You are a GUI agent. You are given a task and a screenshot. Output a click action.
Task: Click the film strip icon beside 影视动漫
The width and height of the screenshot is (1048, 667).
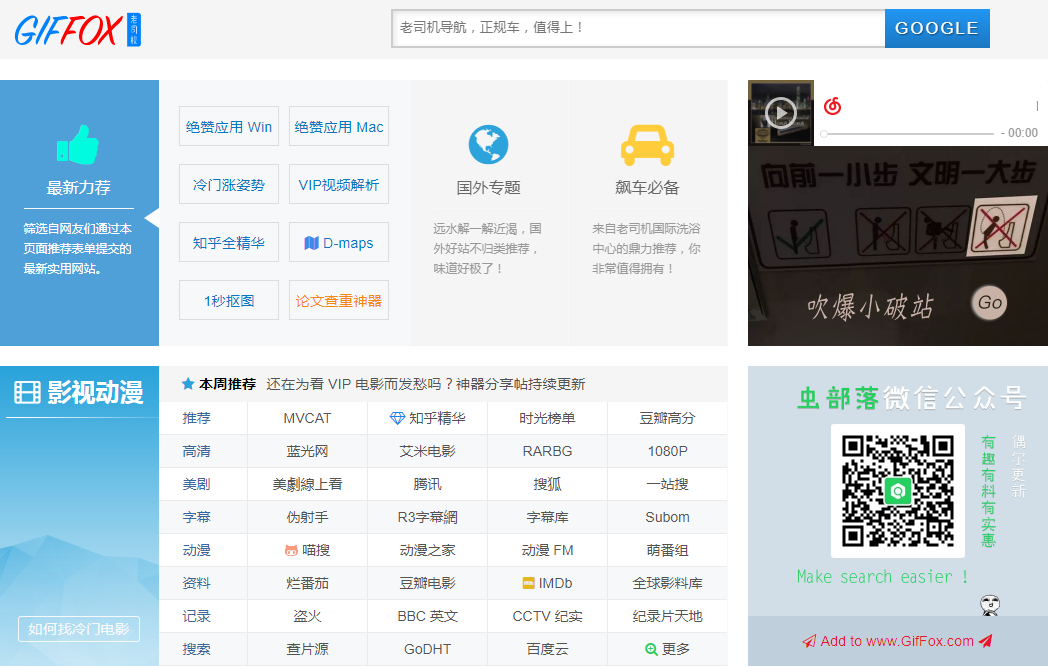pos(27,393)
